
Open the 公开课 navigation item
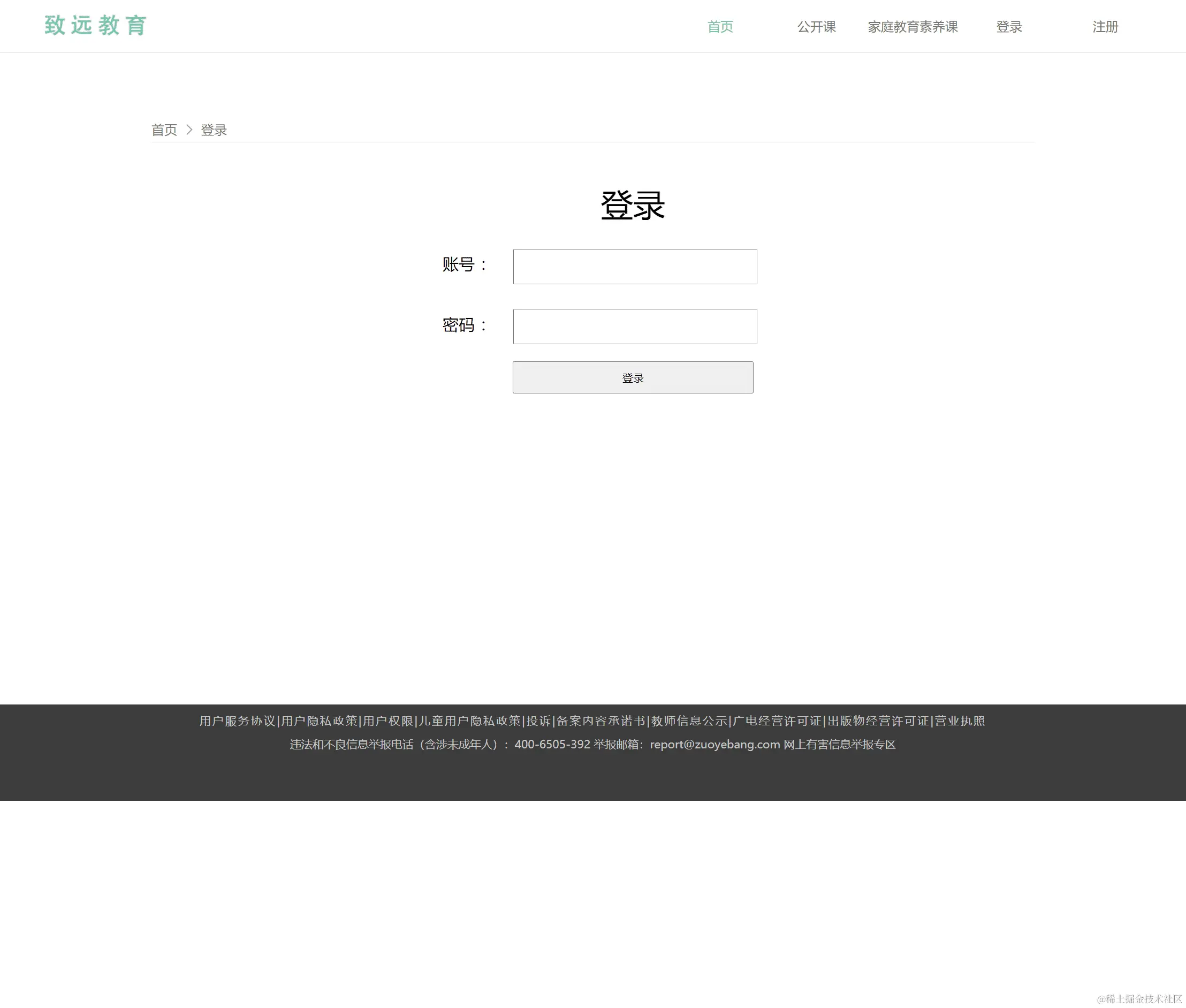point(816,26)
